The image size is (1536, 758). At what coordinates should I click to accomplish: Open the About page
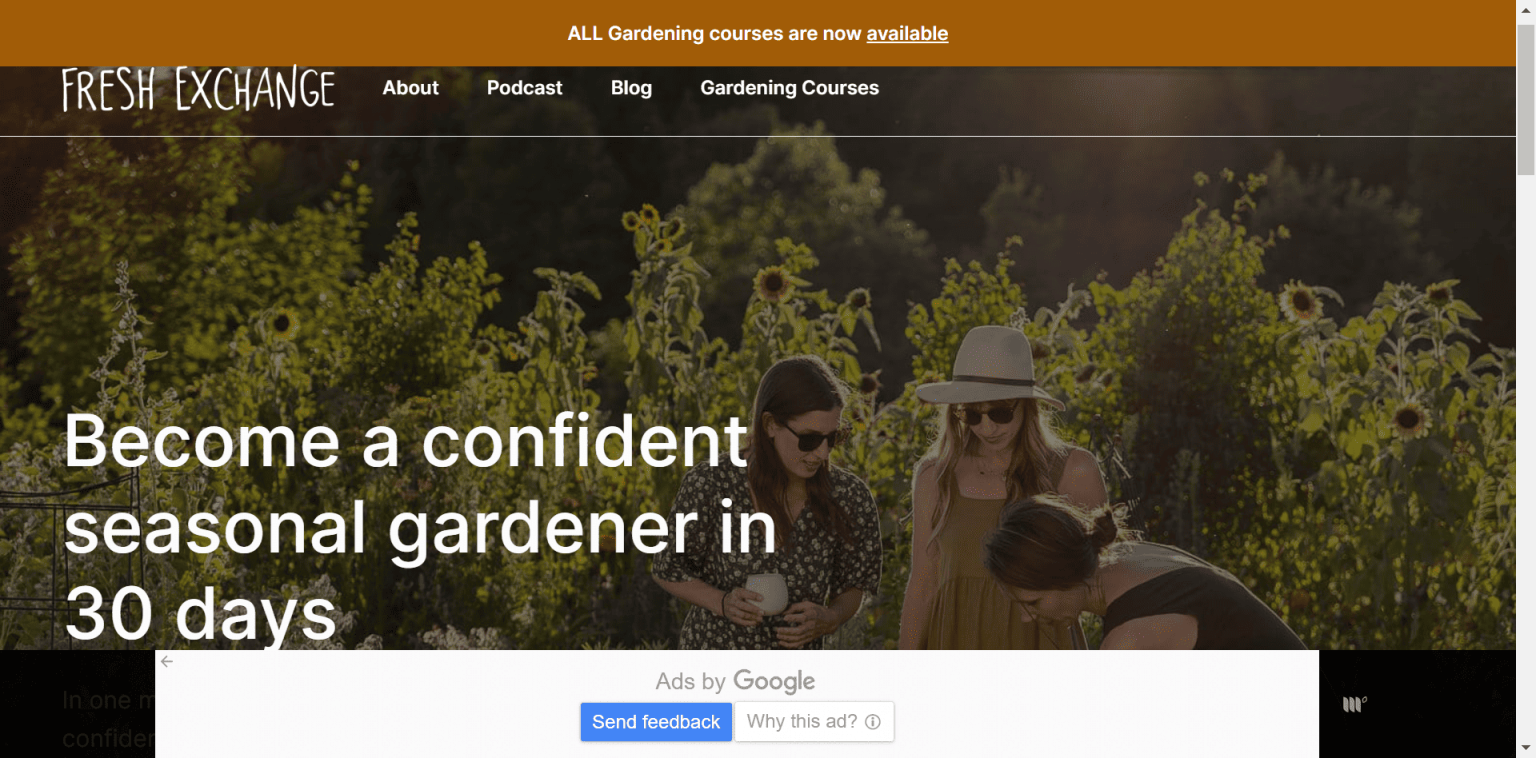coord(410,88)
